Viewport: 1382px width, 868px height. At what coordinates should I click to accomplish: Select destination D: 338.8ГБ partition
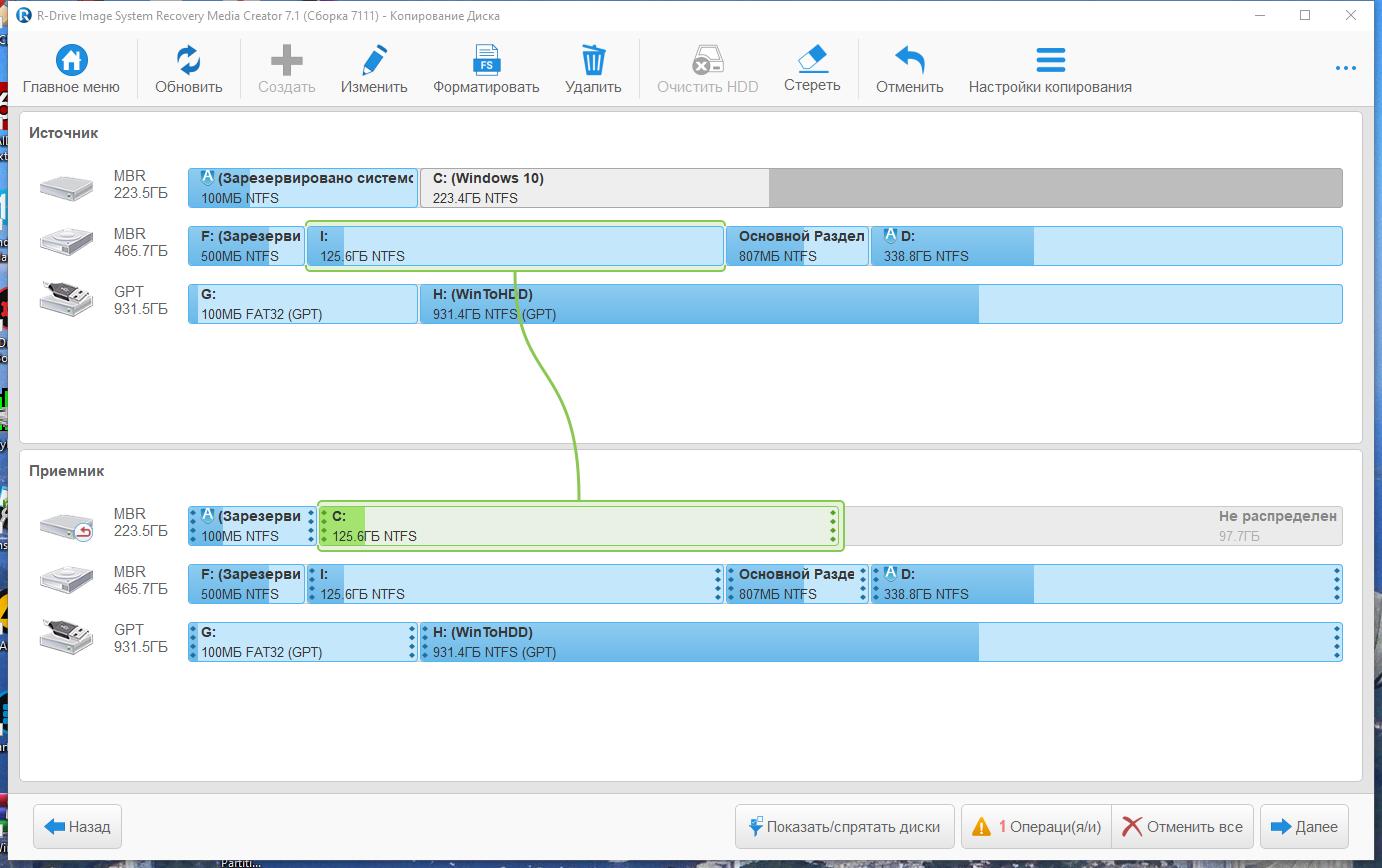(1106, 584)
